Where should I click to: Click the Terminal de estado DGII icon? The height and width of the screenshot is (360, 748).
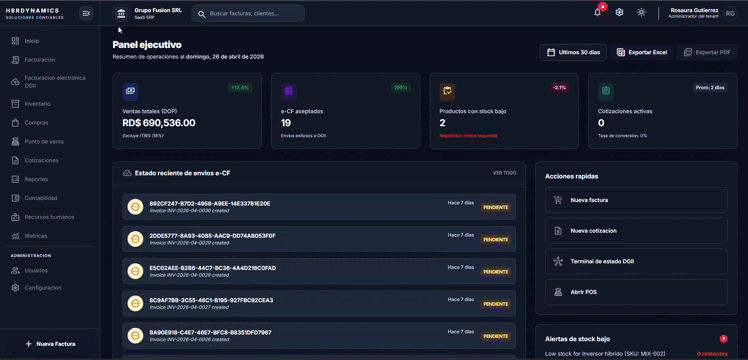point(558,261)
